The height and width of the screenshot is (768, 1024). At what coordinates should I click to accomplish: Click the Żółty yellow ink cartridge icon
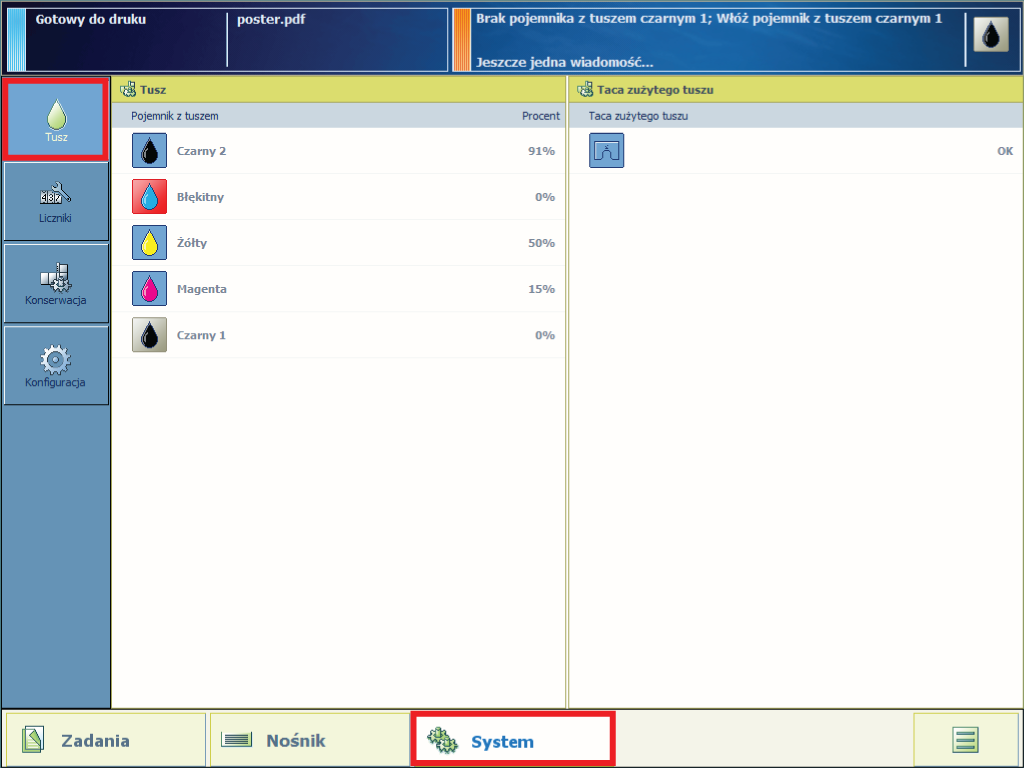point(150,242)
